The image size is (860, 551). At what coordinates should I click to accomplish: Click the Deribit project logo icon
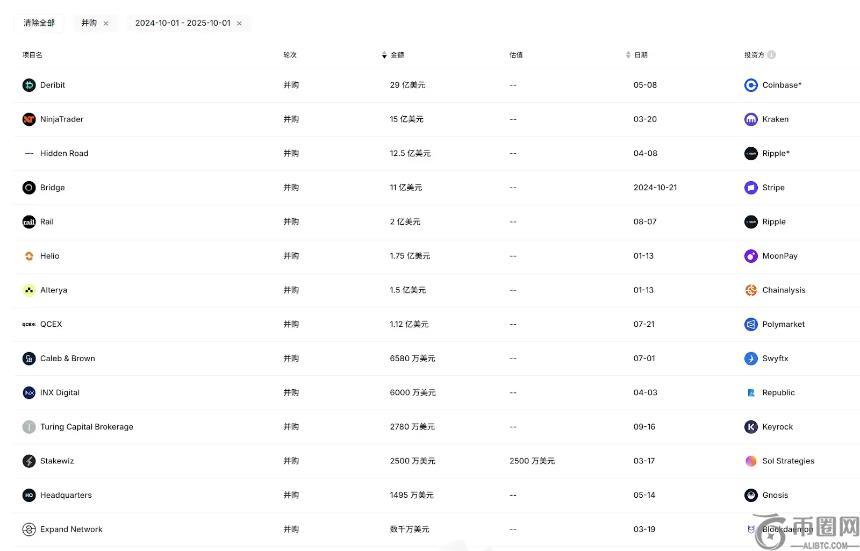click(x=29, y=85)
